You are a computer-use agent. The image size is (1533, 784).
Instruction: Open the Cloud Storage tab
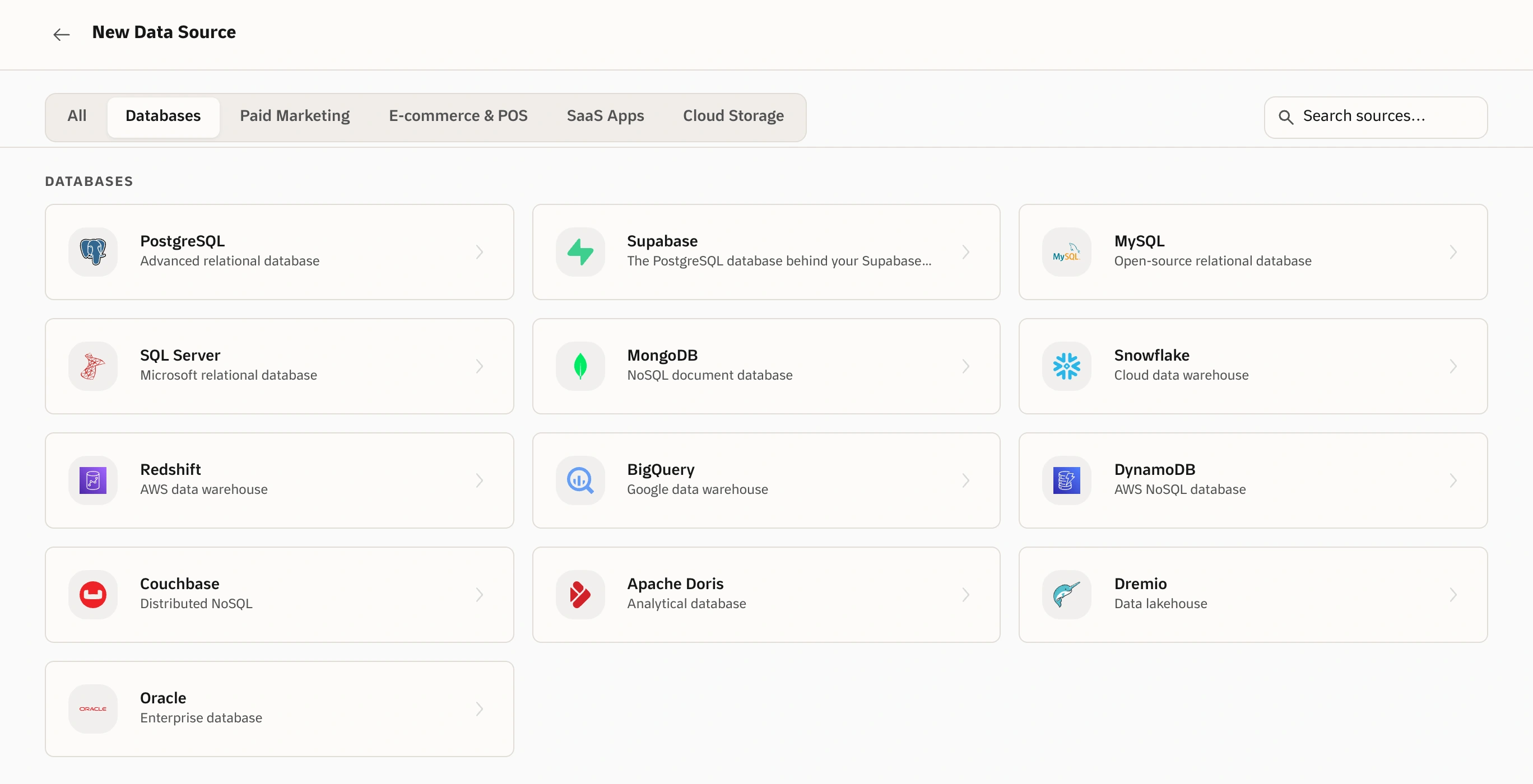[x=733, y=116]
